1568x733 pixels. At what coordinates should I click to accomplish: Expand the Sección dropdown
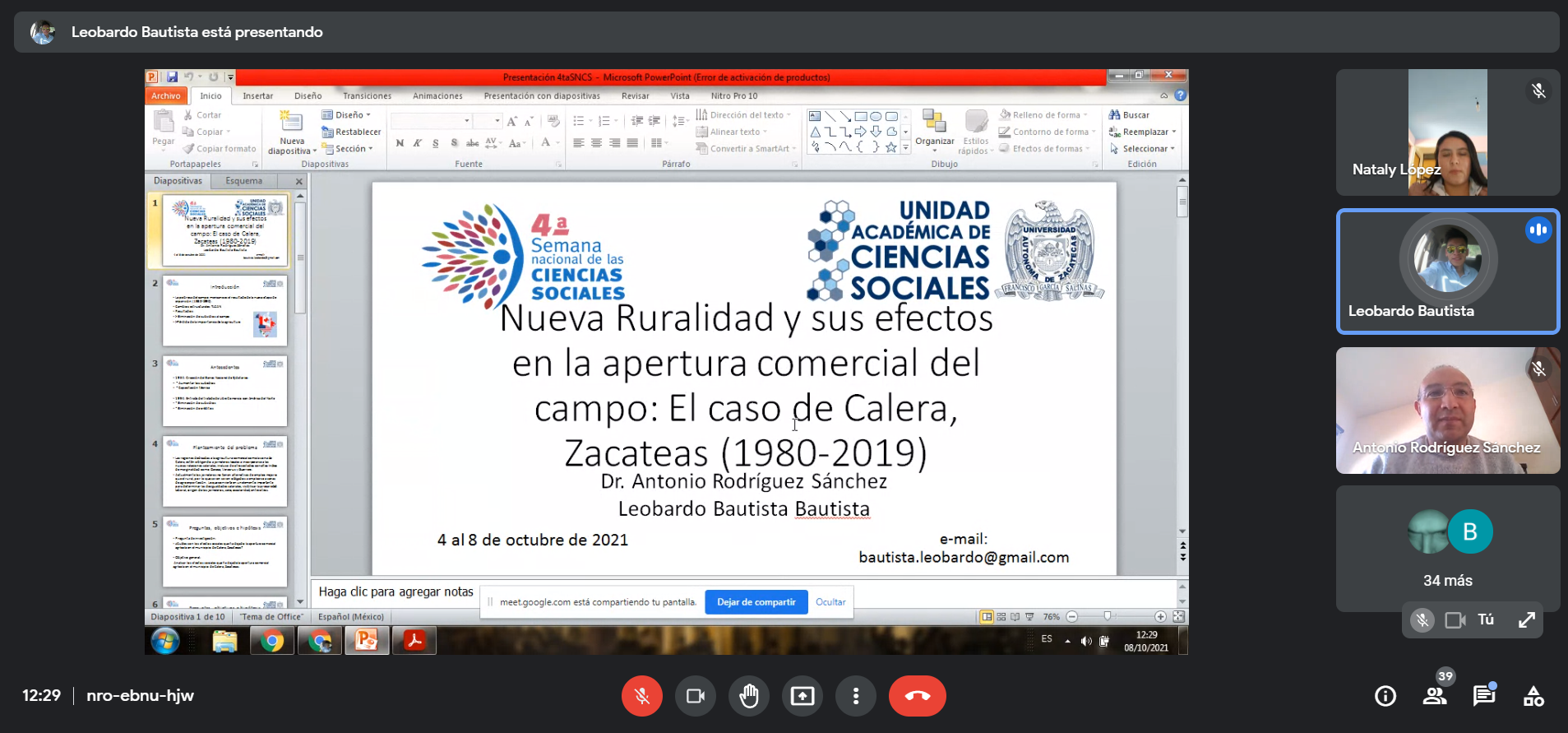coord(348,149)
